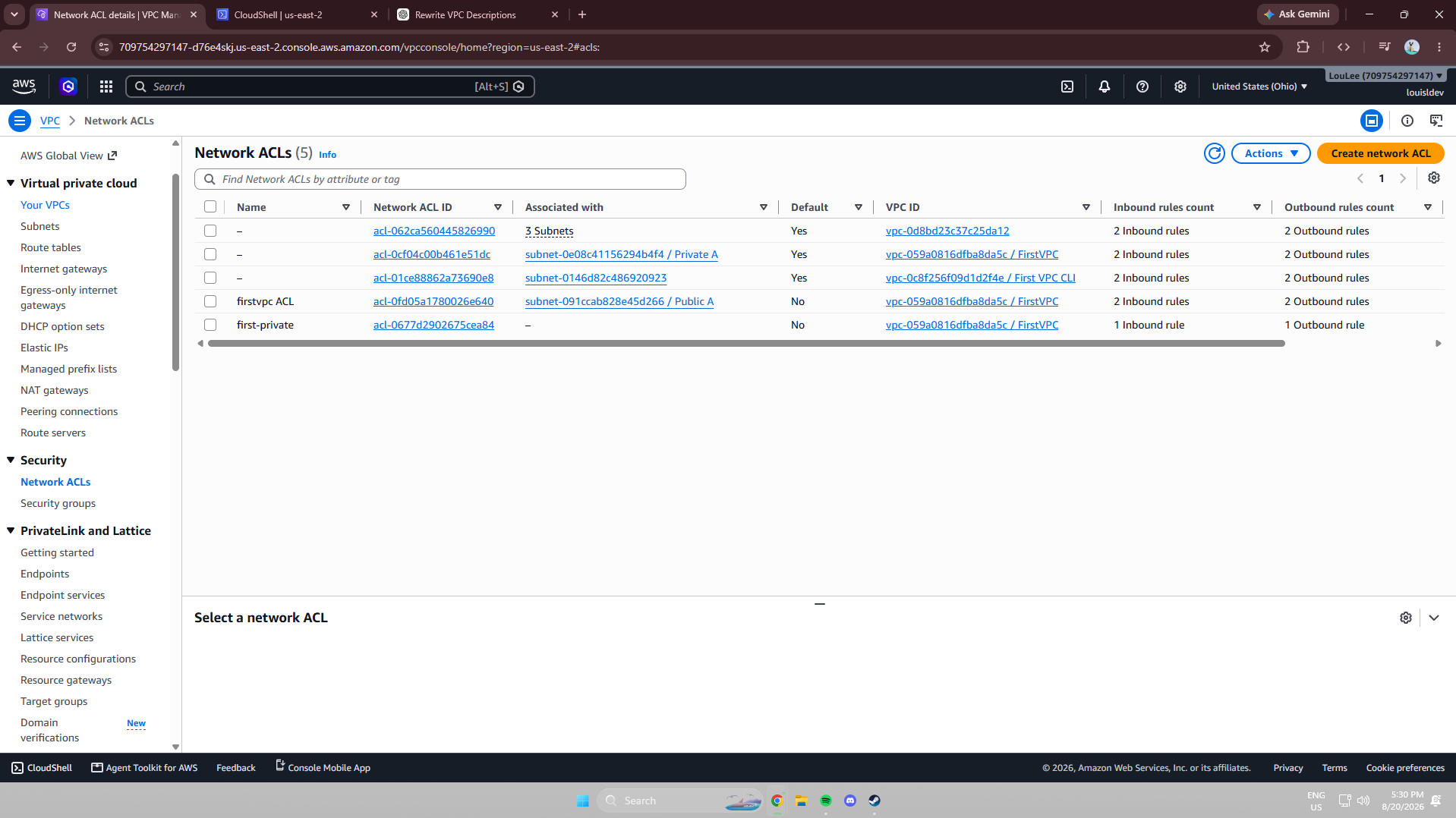Open the Chrome extensions puzzle icon
Viewport: 1456px width, 818px height.
pyautogui.click(x=1303, y=47)
